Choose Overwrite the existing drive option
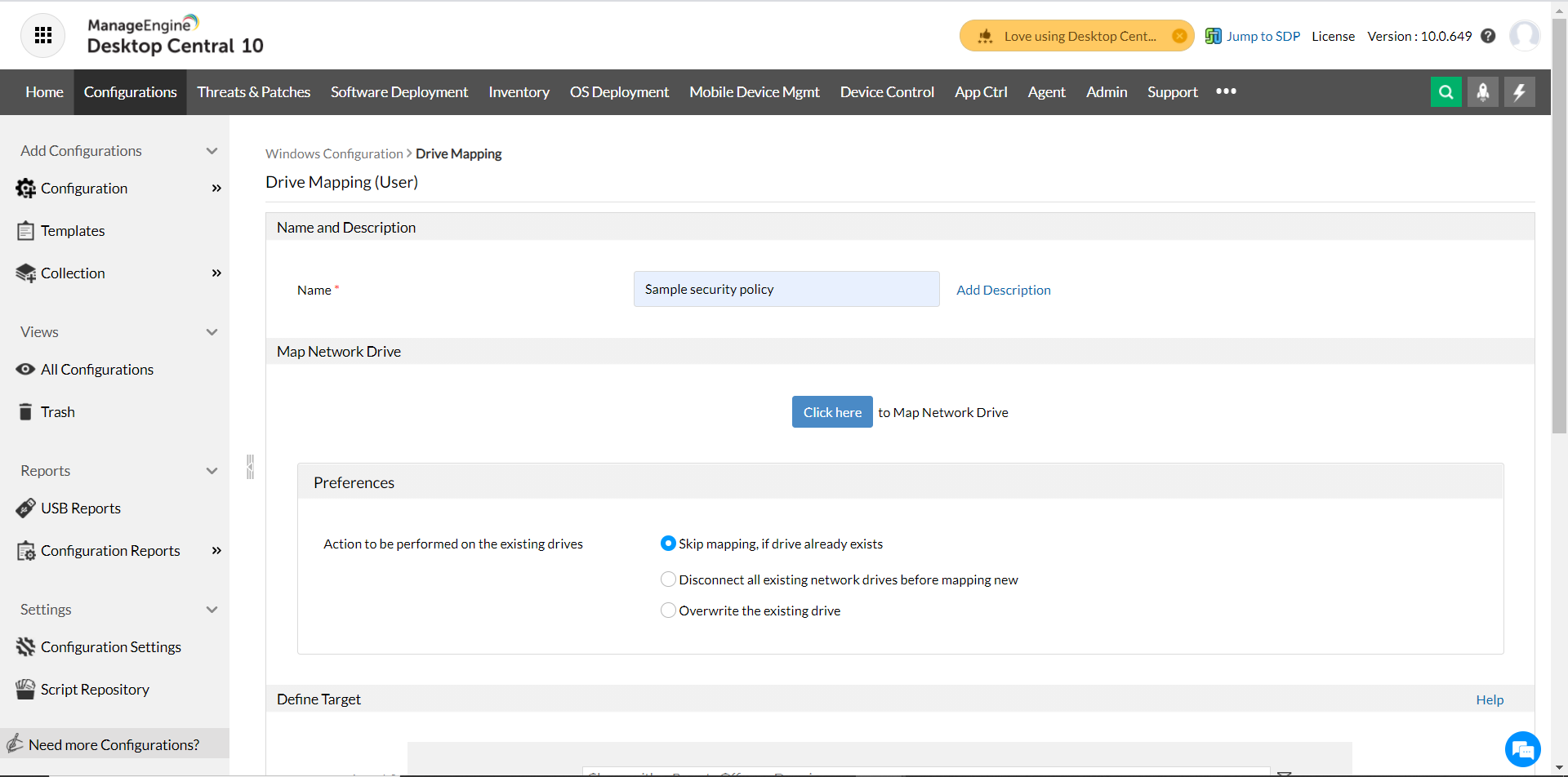 [x=668, y=610]
